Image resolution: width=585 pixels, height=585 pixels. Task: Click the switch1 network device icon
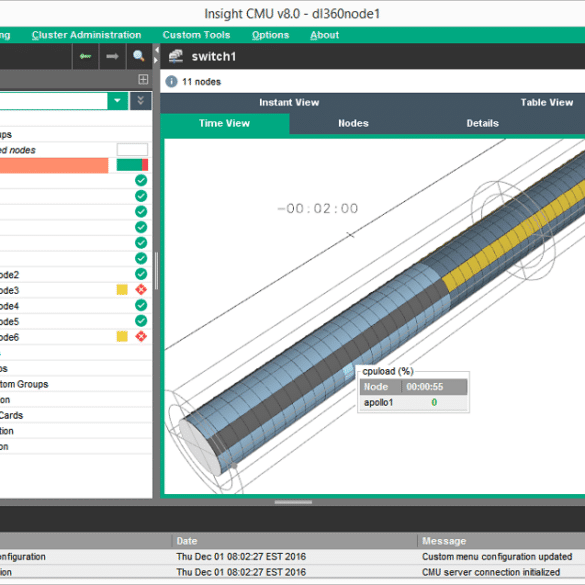[176, 56]
